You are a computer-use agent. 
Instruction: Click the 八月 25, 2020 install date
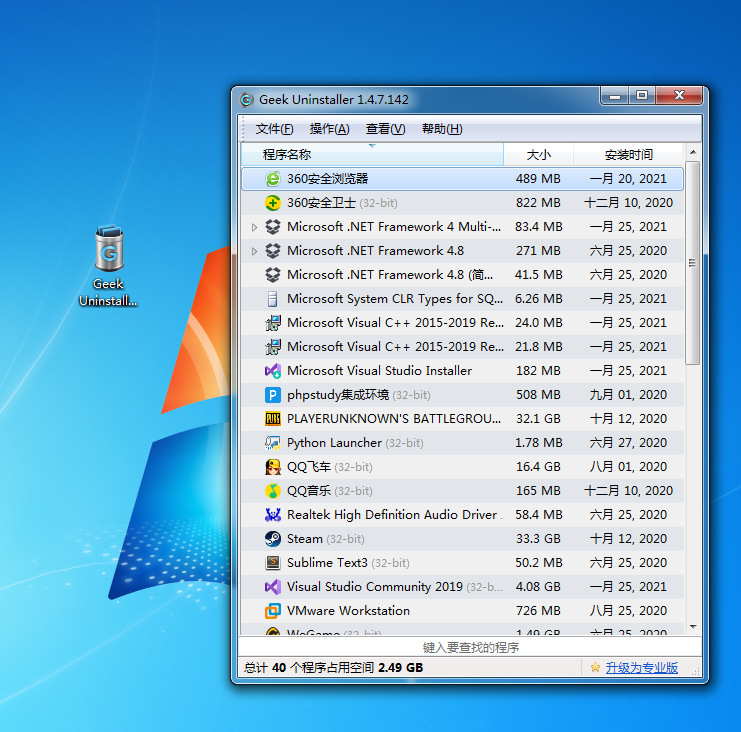628,611
